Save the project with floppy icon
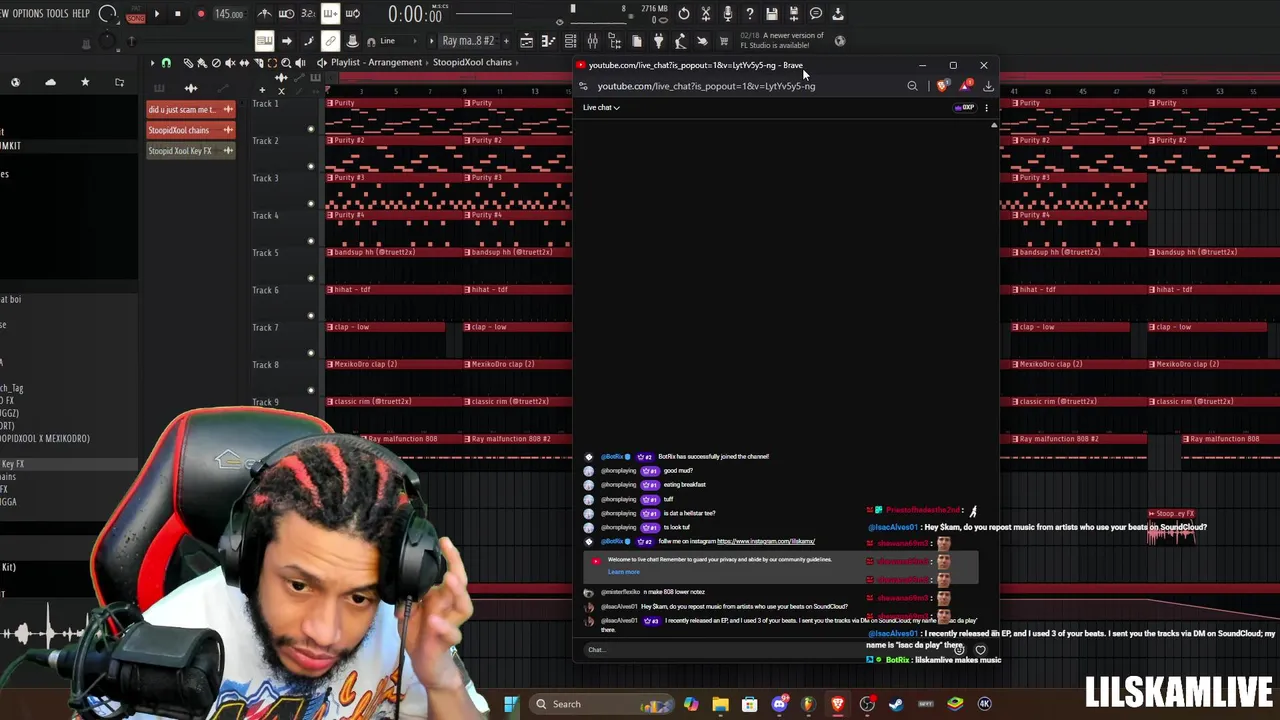 [772, 14]
